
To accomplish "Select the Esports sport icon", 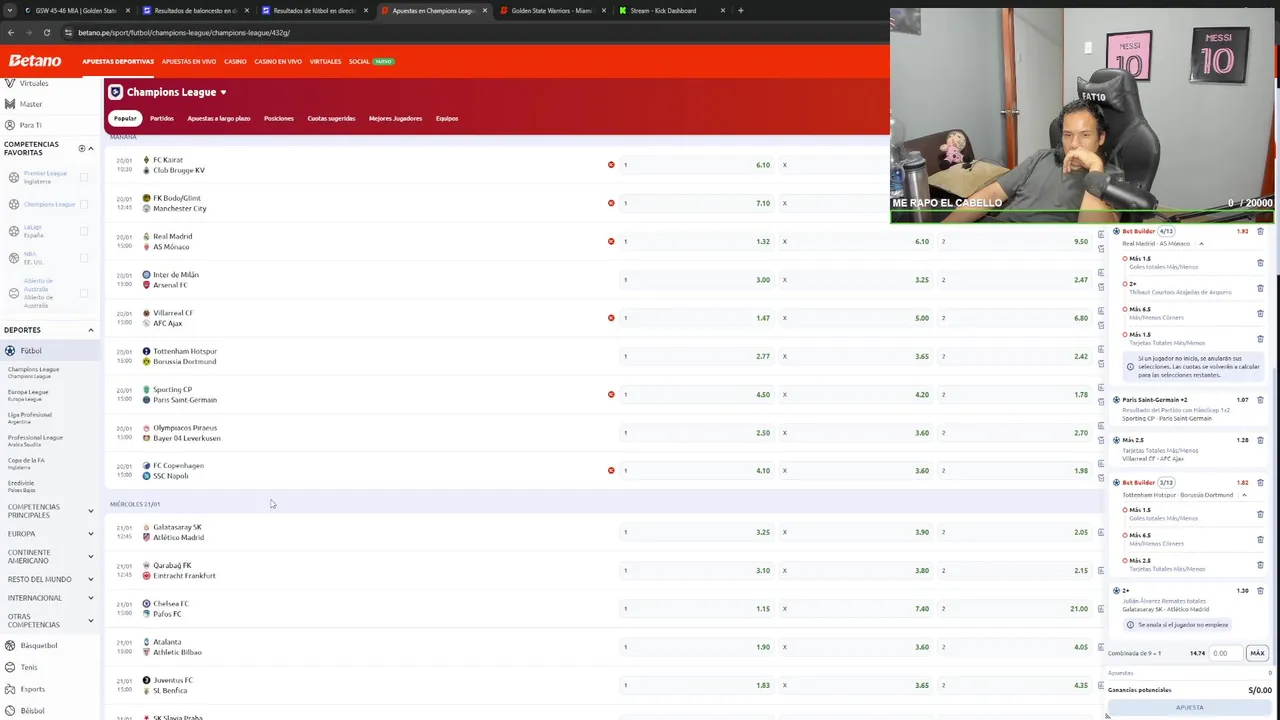I will (10, 689).
